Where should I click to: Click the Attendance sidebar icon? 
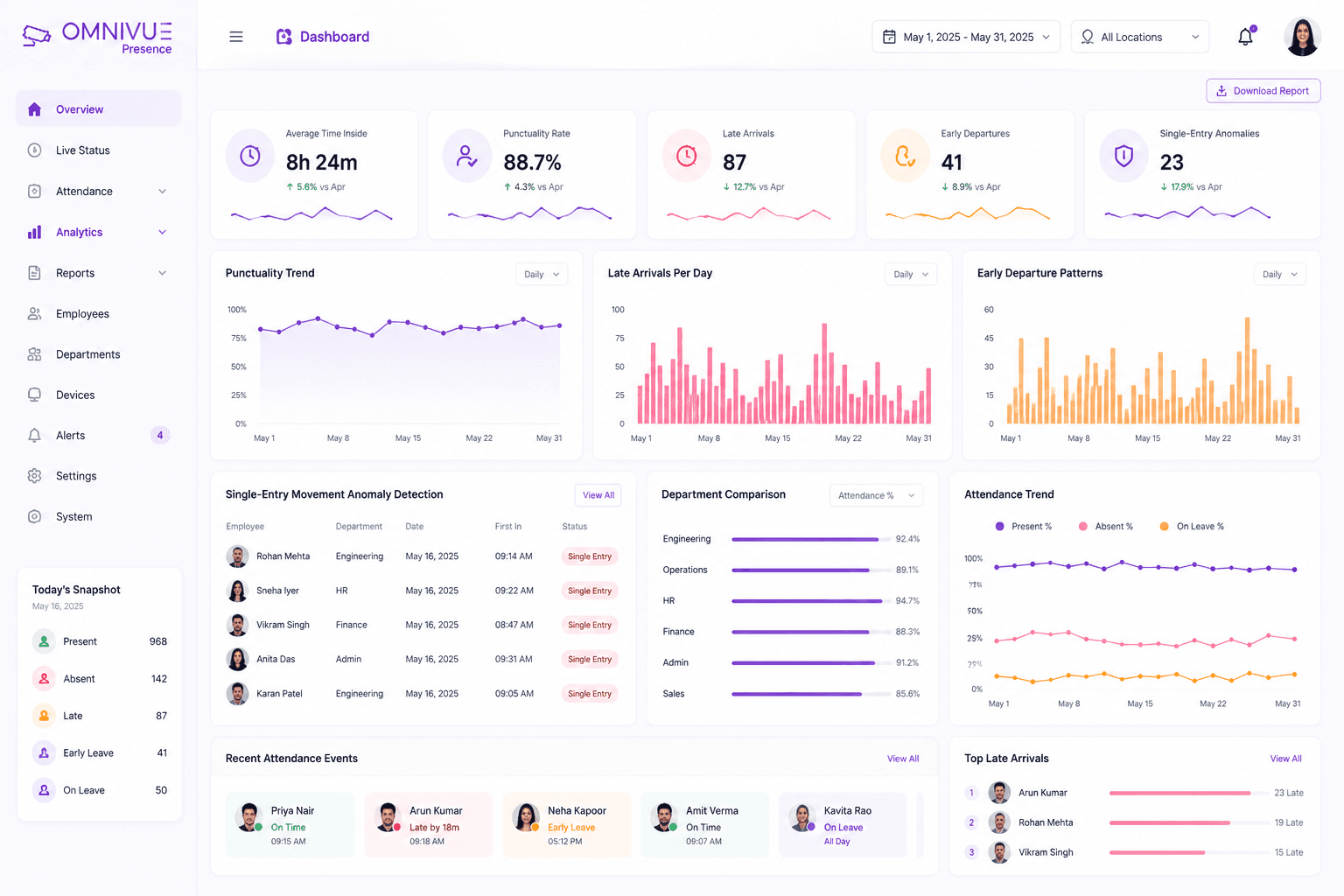pyautogui.click(x=34, y=191)
